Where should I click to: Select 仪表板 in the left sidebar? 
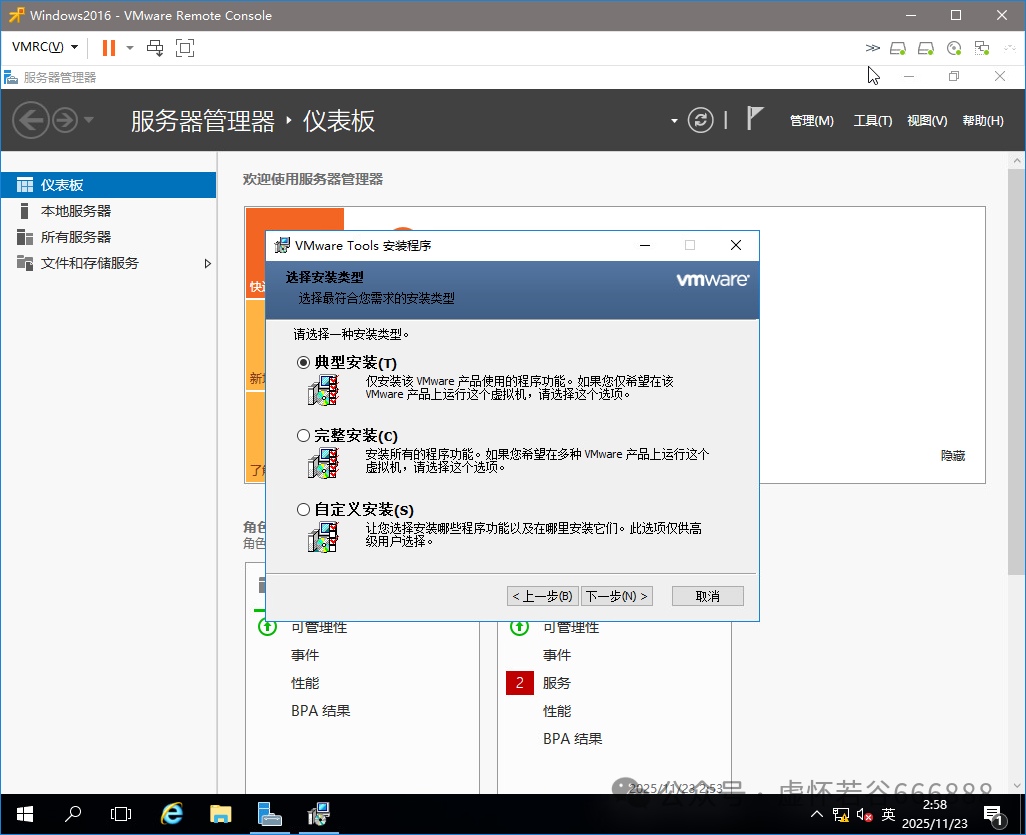pos(109,185)
